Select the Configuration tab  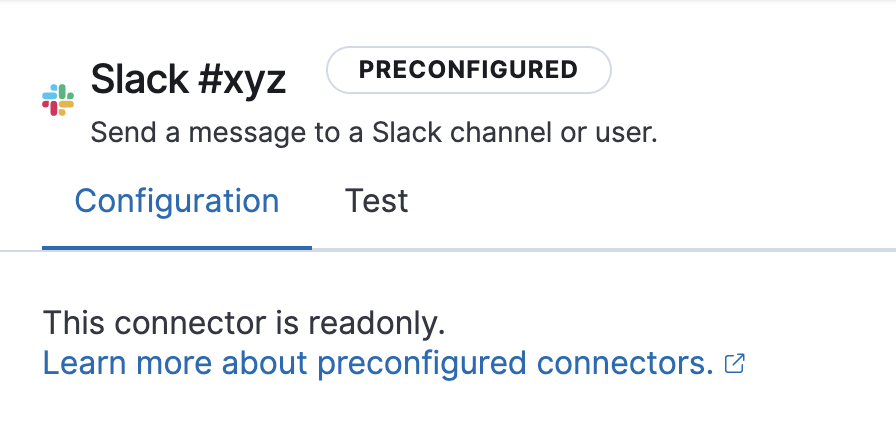coord(177,201)
